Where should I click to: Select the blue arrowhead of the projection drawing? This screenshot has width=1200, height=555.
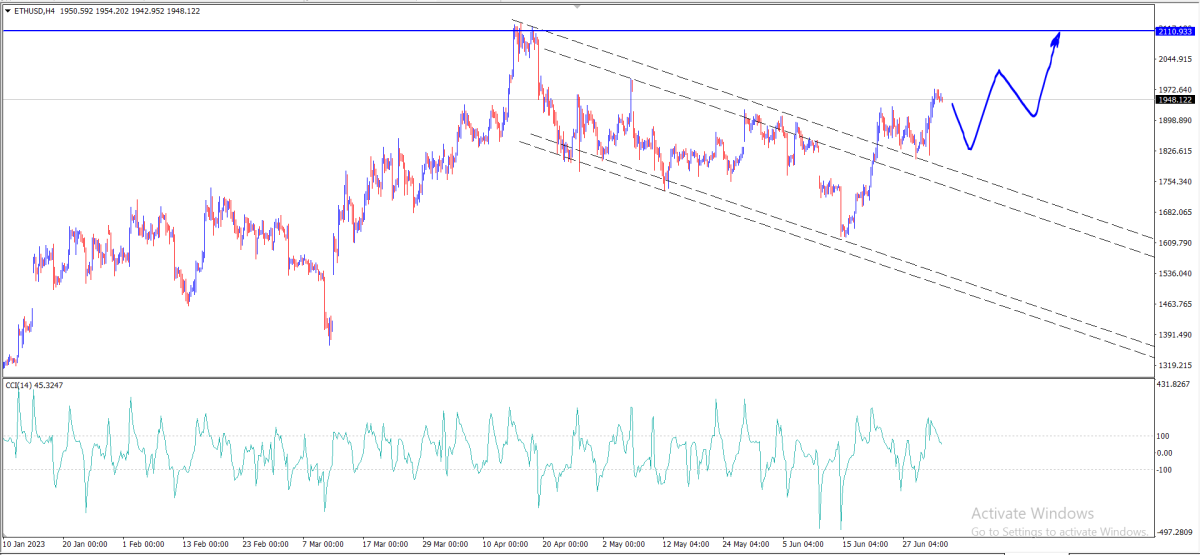1055,37
